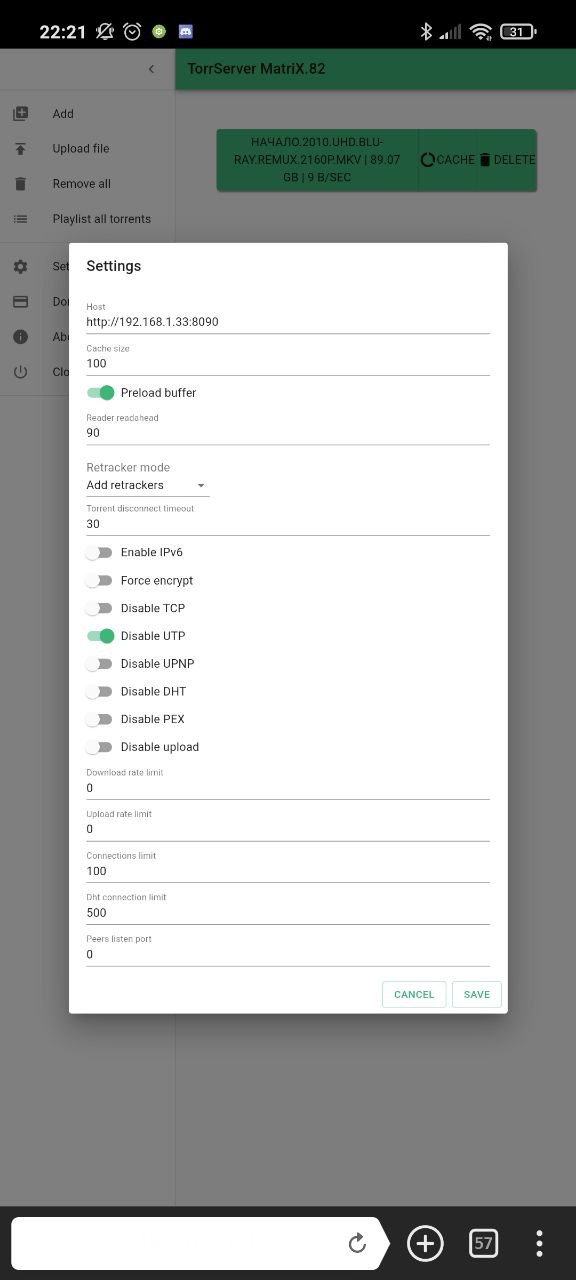Select Playlist all torrents menu entry
Viewport: 576px width, 1280px height.
102,219
